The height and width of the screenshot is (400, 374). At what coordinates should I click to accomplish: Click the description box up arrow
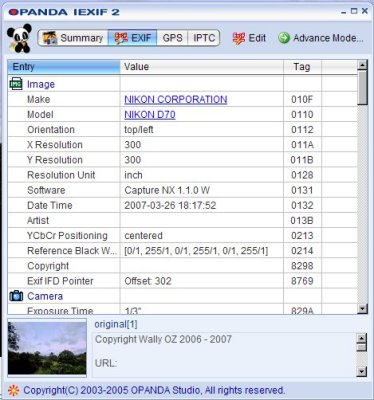361,339
